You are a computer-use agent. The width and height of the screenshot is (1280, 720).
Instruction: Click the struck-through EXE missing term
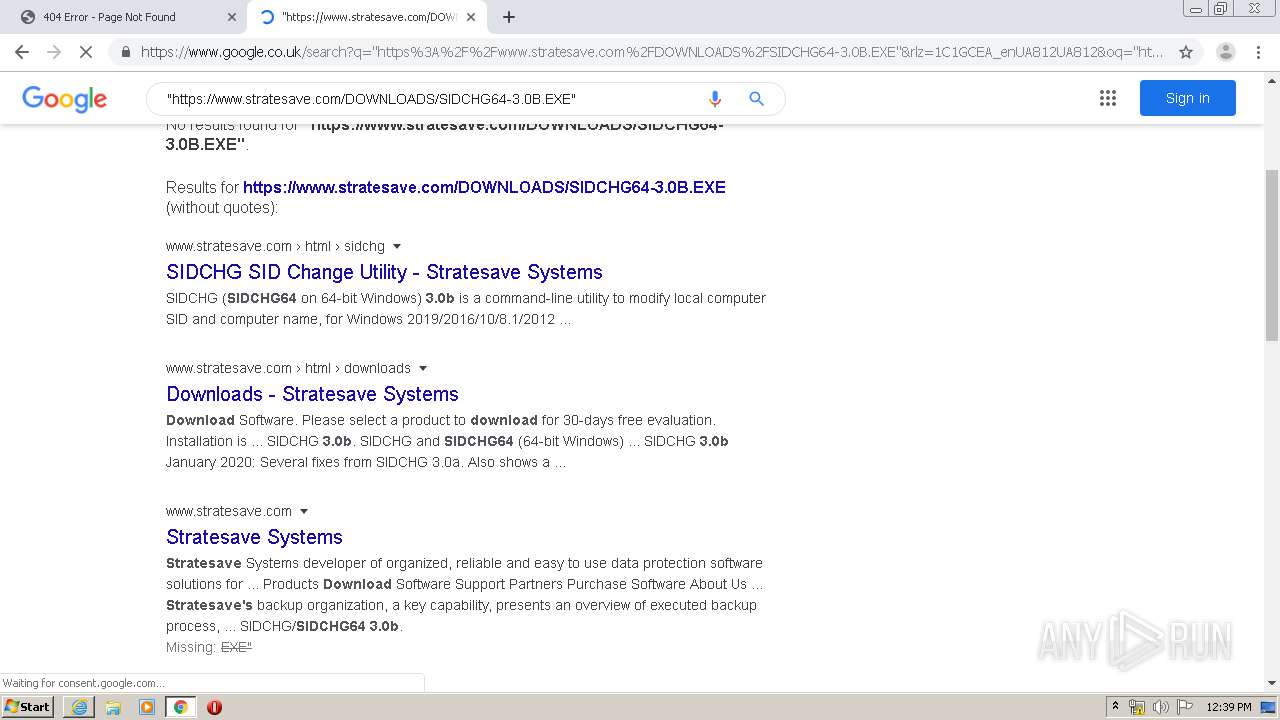click(236, 647)
